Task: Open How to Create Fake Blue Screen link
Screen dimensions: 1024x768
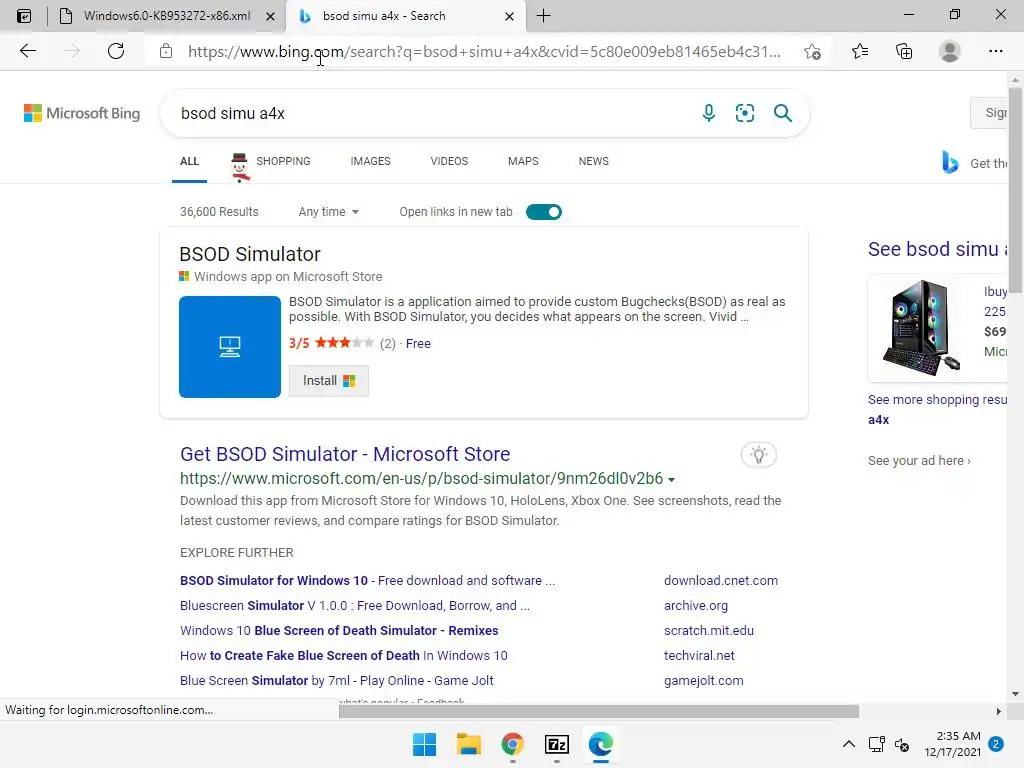Action: 344,655
